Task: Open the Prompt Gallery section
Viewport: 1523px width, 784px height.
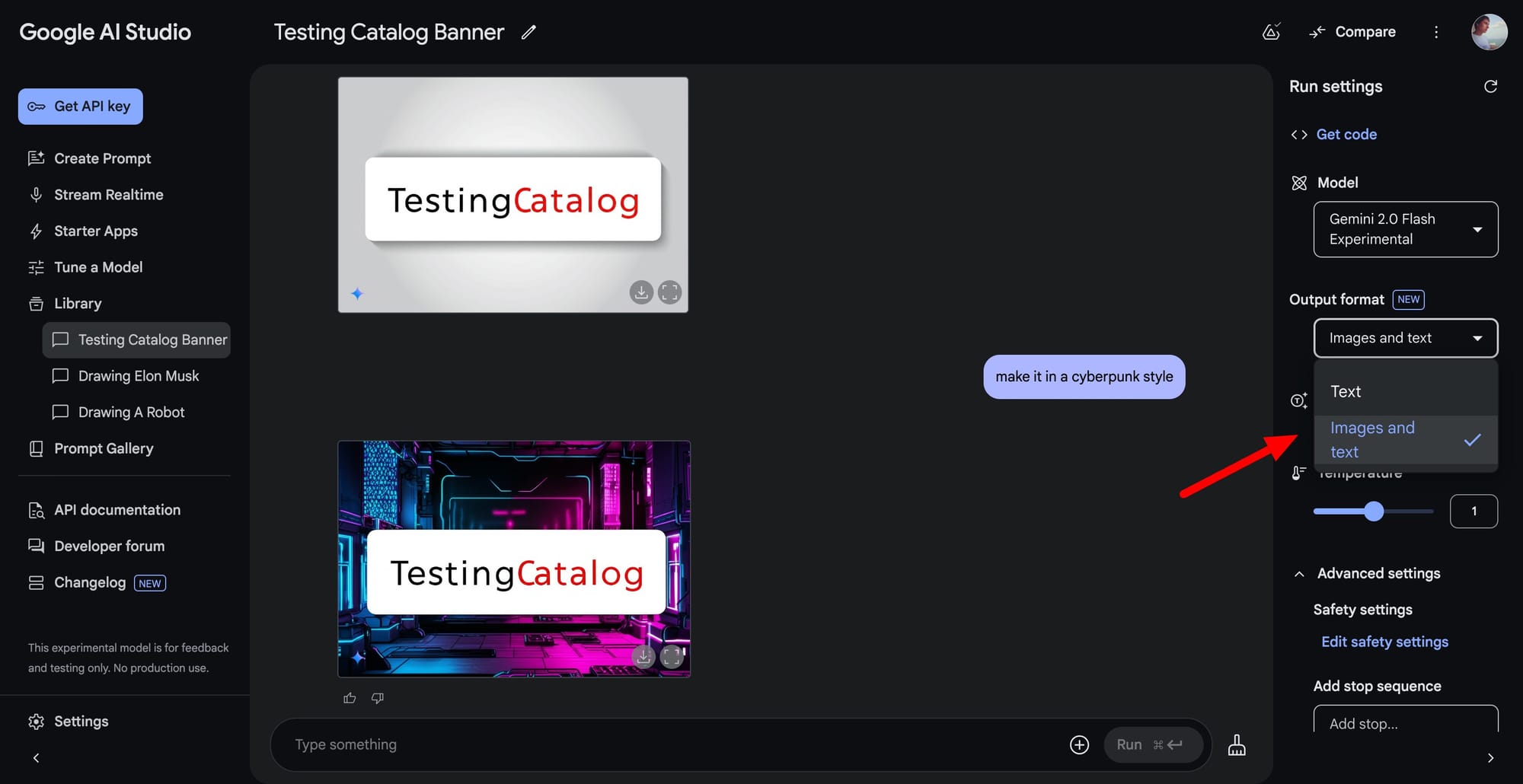Action: point(104,448)
